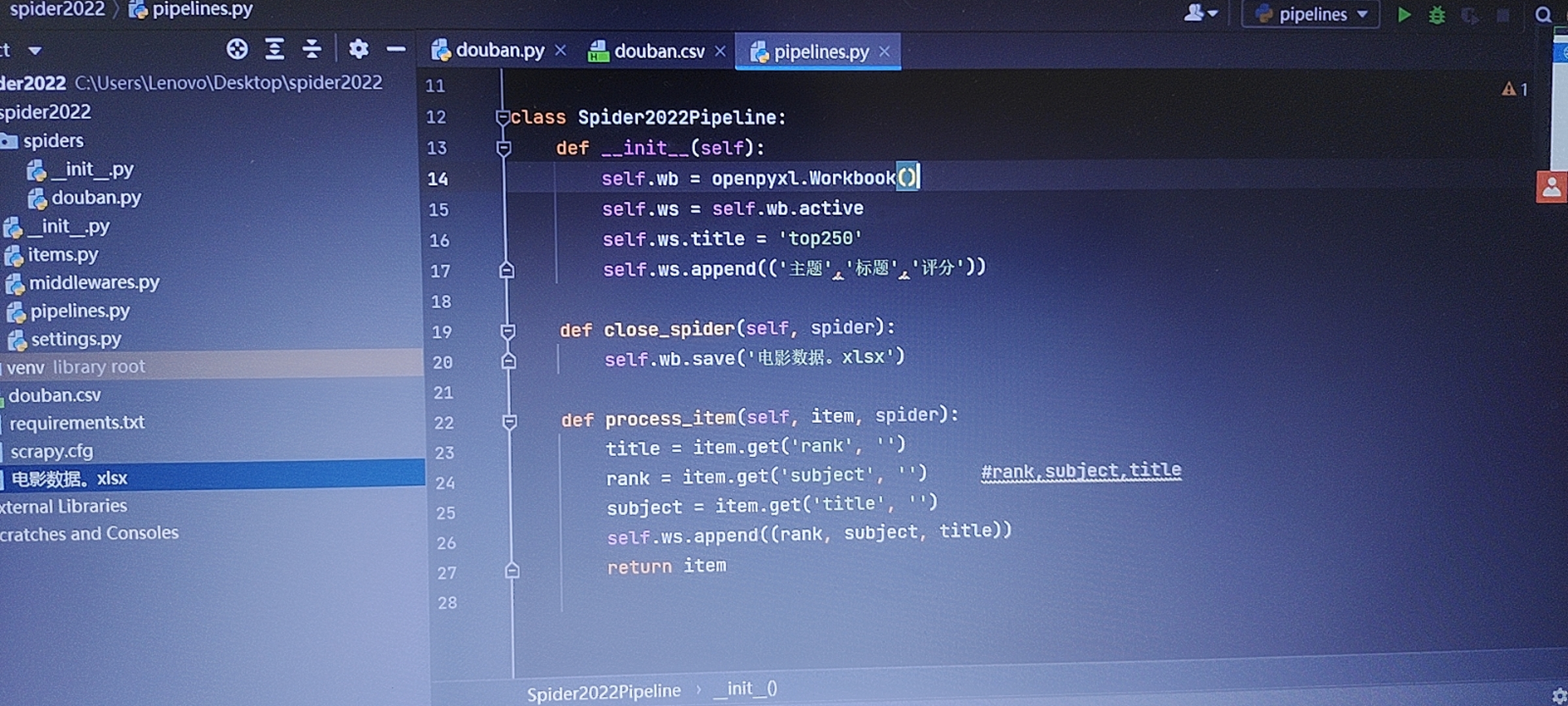Fold the process_item method at line 22

tap(510, 422)
